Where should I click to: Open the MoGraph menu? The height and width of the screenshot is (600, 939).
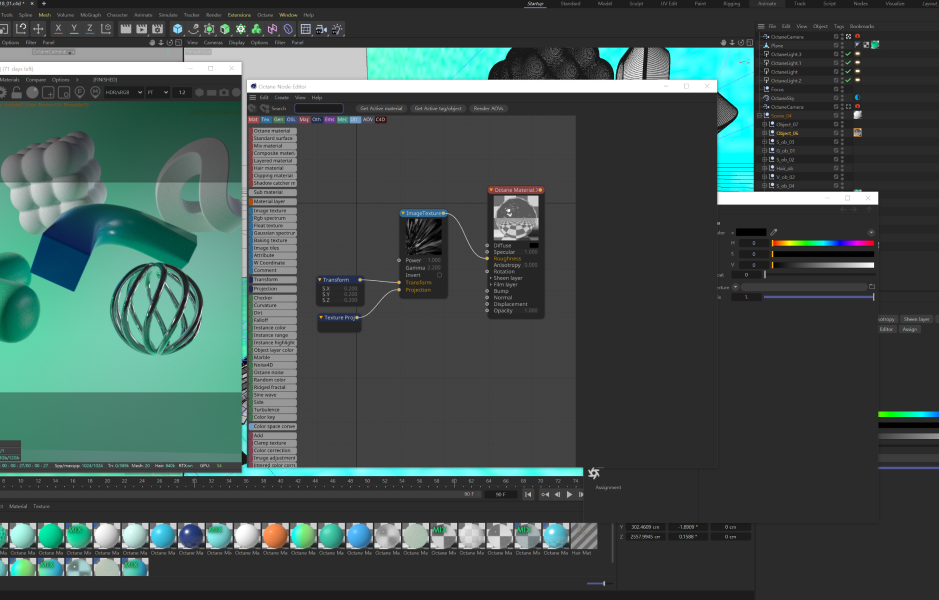(x=90, y=15)
